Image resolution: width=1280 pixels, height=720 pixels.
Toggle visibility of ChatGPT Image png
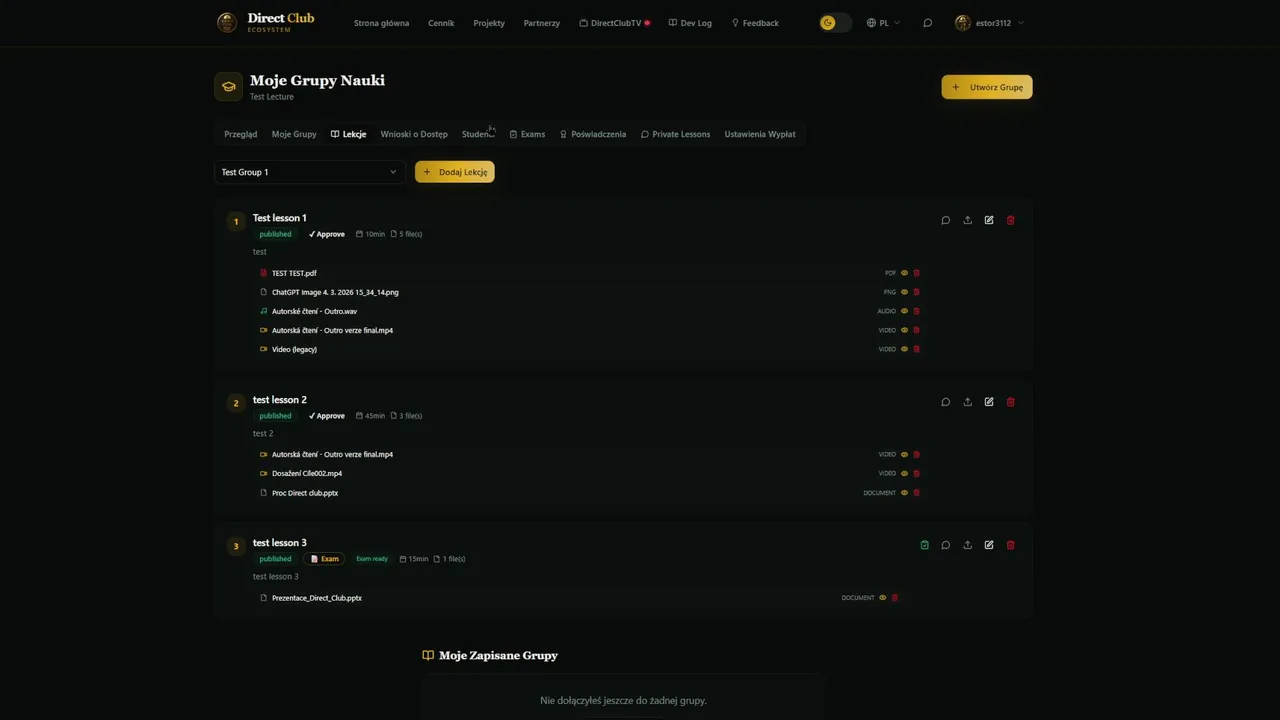904,292
